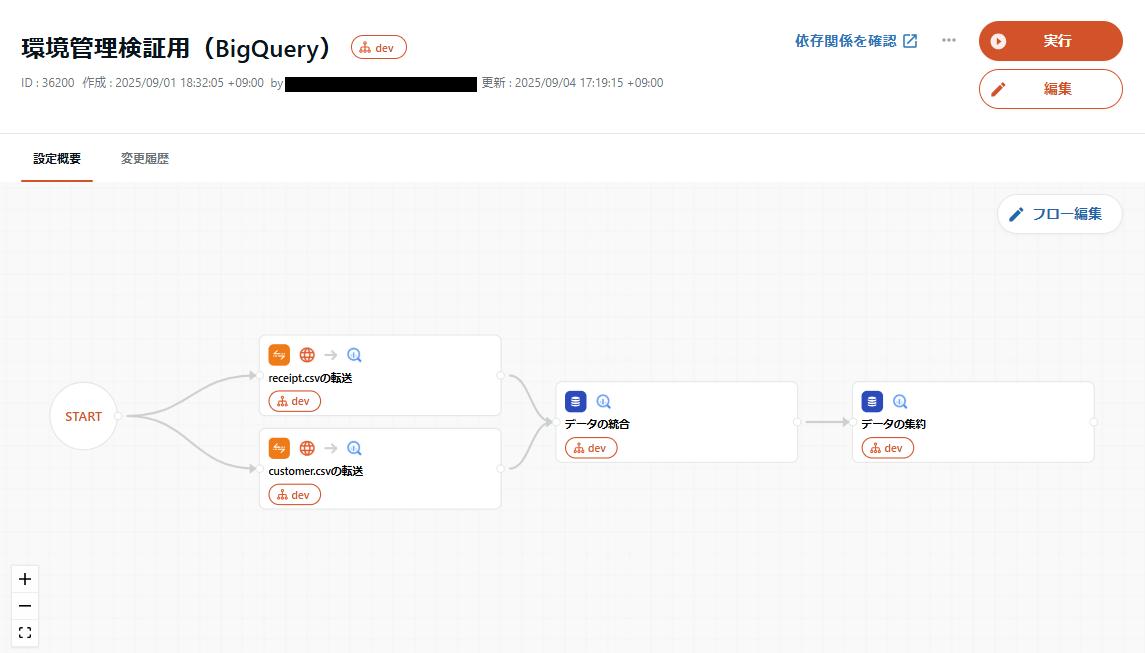Click external-link icon beside 依存関係を確認
The height and width of the screenshot is (653, 1145).
pos(910,41)
